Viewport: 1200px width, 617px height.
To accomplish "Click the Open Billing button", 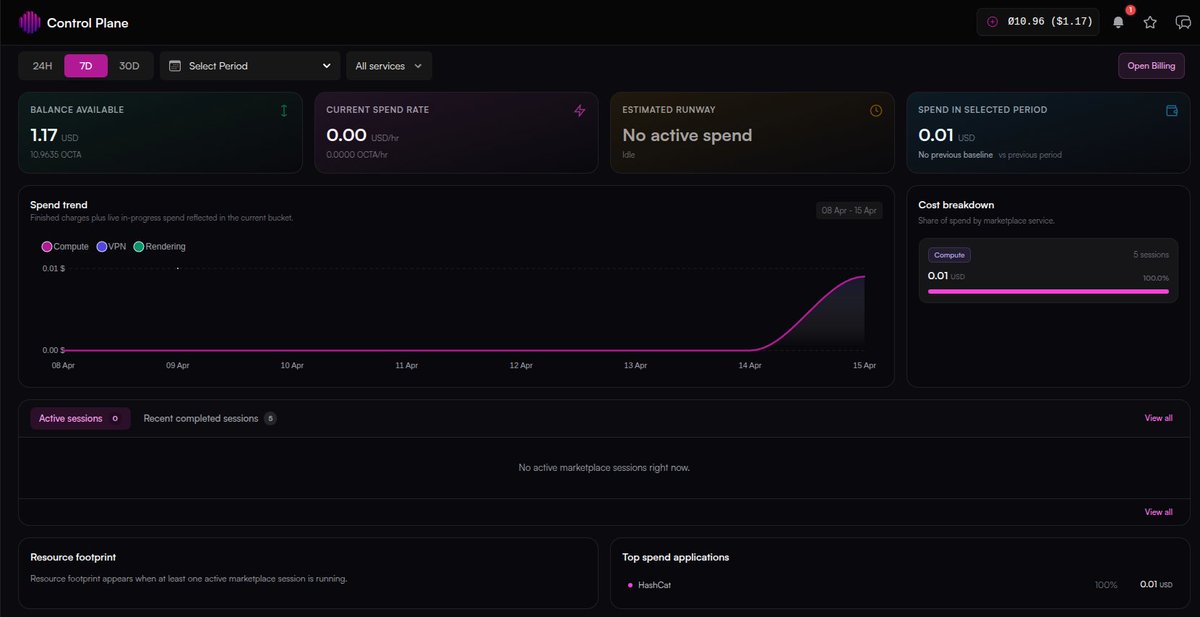I will pyautogui.click(x=1152, y=66).
